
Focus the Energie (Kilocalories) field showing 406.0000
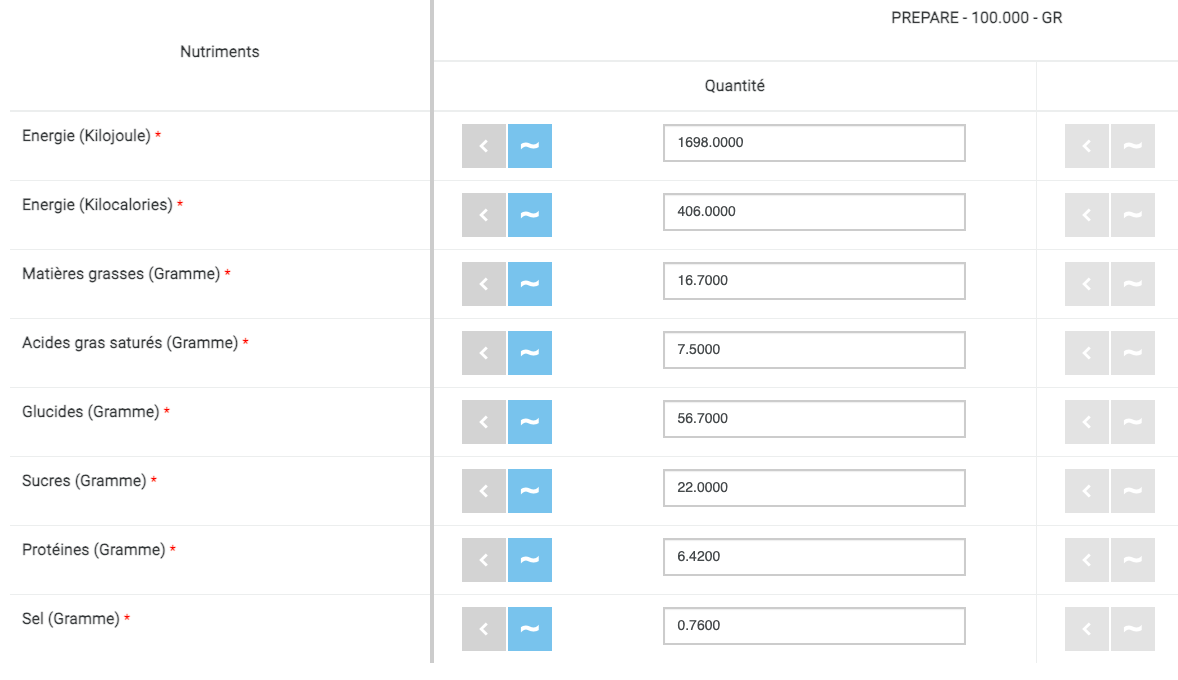coord(814,212)
